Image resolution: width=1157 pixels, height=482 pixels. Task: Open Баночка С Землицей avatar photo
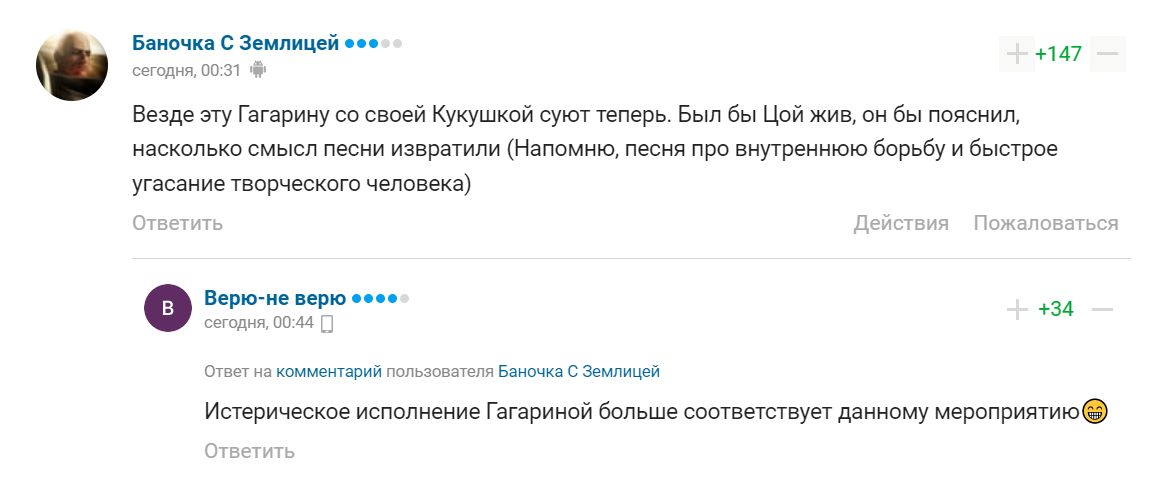[x=72, y=64]
